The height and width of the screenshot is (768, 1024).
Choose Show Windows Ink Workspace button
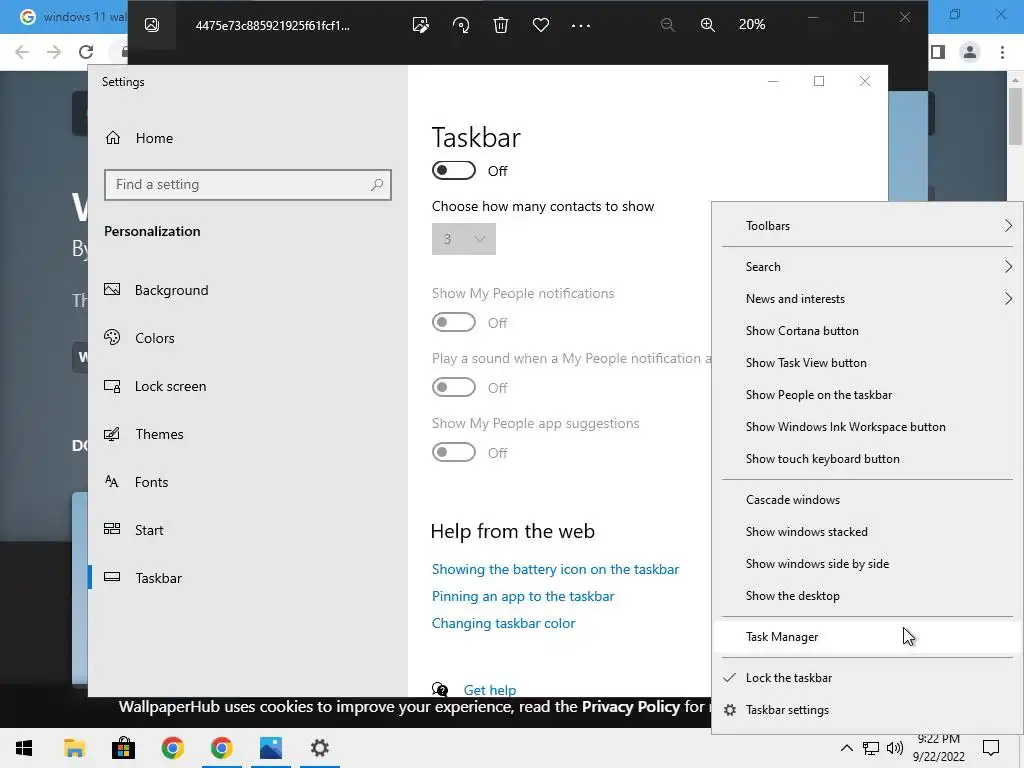click(x=867, y=426)
